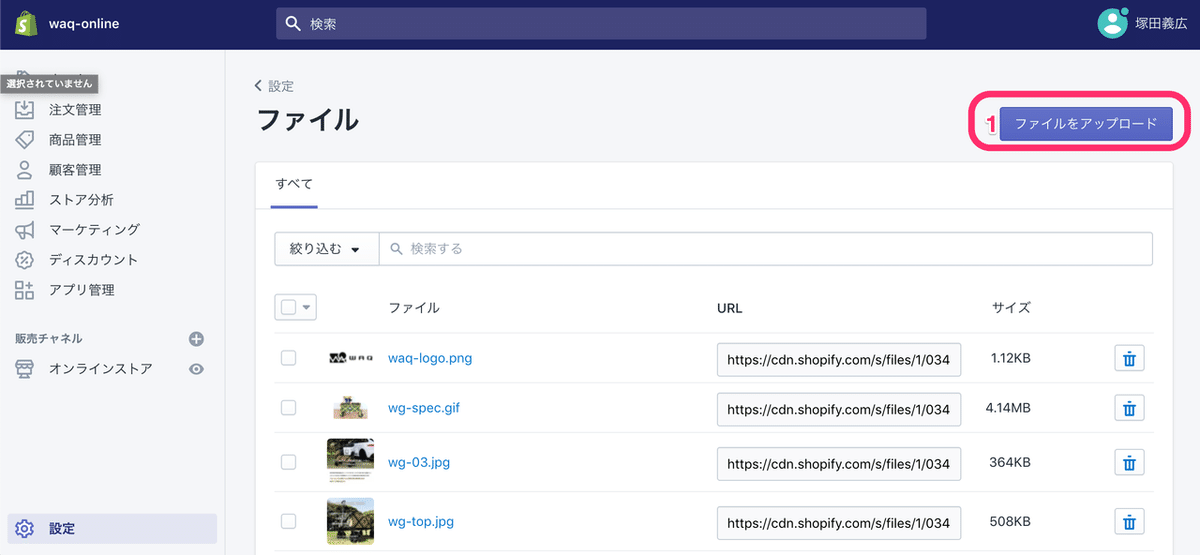The image size is (1200, 555).
Task: Click the 塚田義広 user name
Action: (x=1162, y=24)
